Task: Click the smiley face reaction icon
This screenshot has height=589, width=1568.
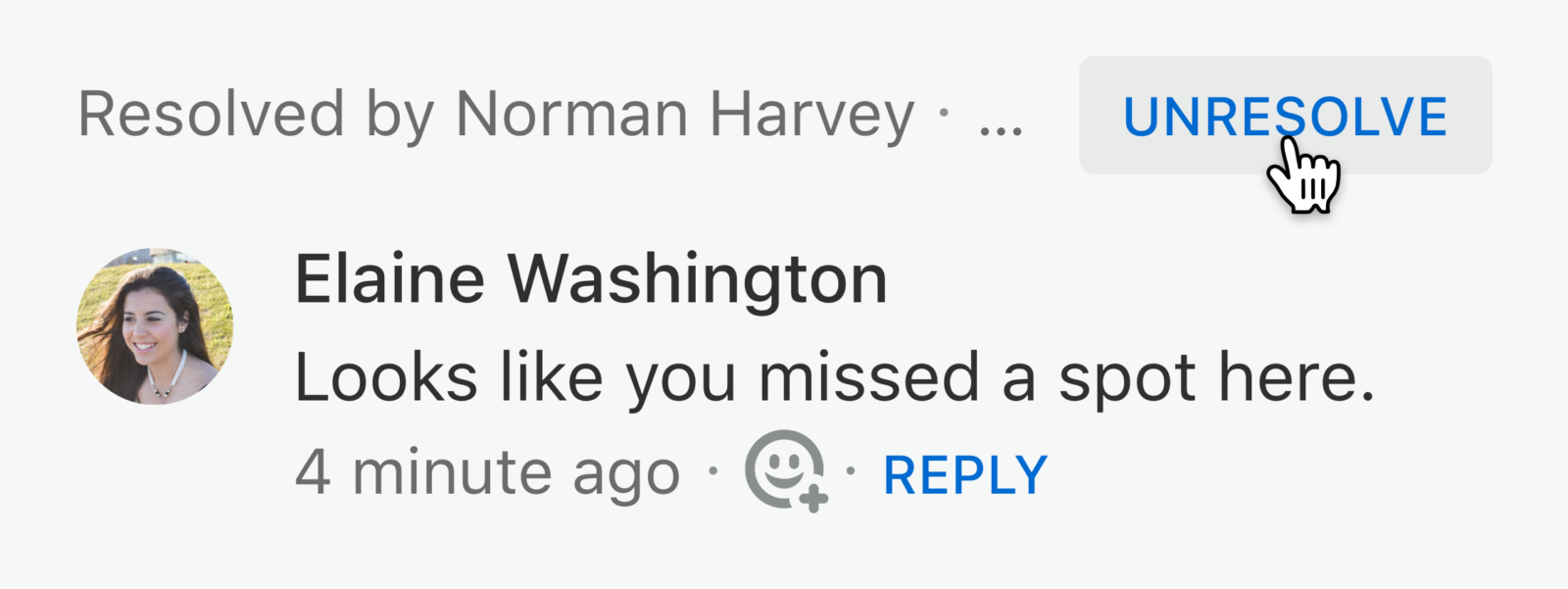Action: (x=784, y=467)
